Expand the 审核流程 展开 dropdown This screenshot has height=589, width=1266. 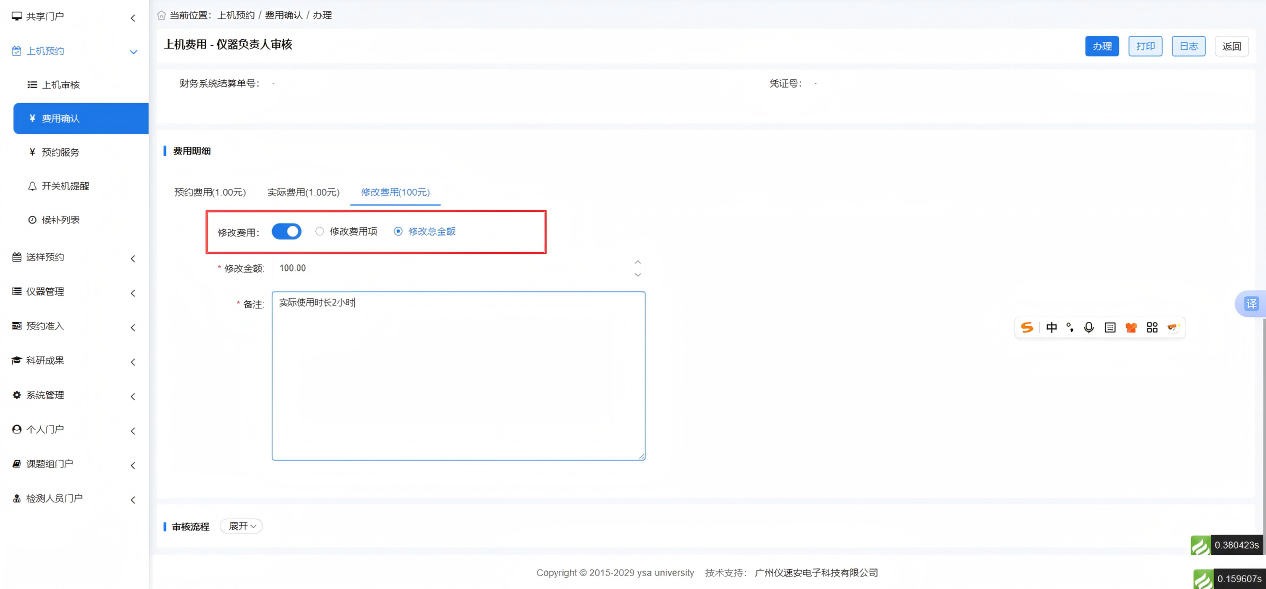pos(242,526)
